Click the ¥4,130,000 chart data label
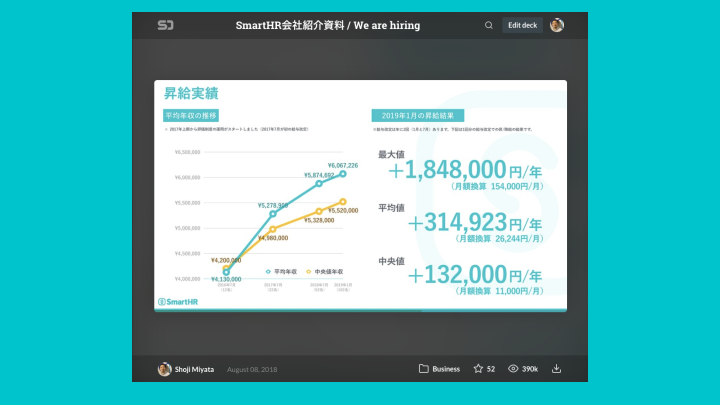The height and width of the screenshot is (405, 720). click(x=226, y=279)
